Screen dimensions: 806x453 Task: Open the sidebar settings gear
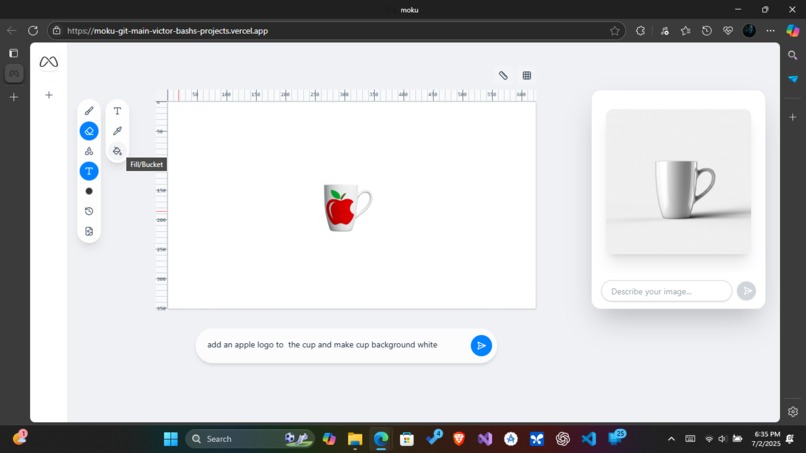[x=793, y=412]
